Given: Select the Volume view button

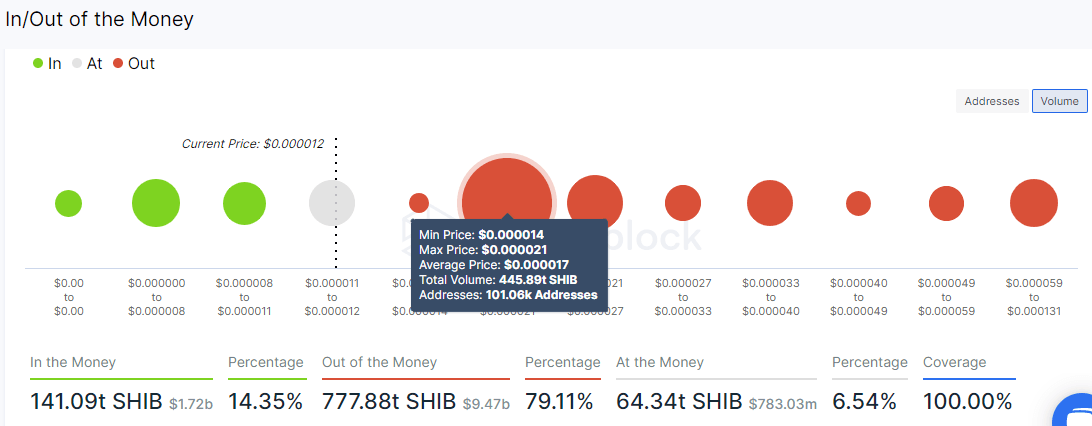Looking at the screenshot, I should 1059,101.
